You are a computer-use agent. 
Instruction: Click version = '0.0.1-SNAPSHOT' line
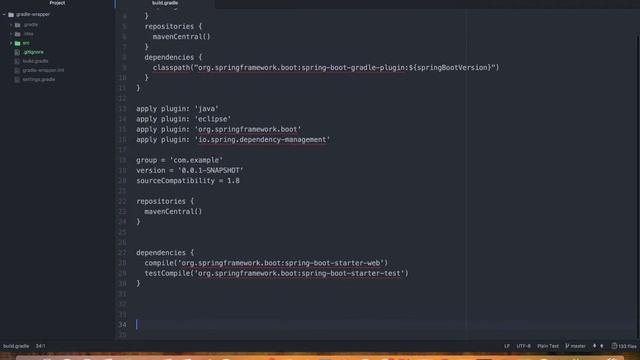tap(189, 170)
